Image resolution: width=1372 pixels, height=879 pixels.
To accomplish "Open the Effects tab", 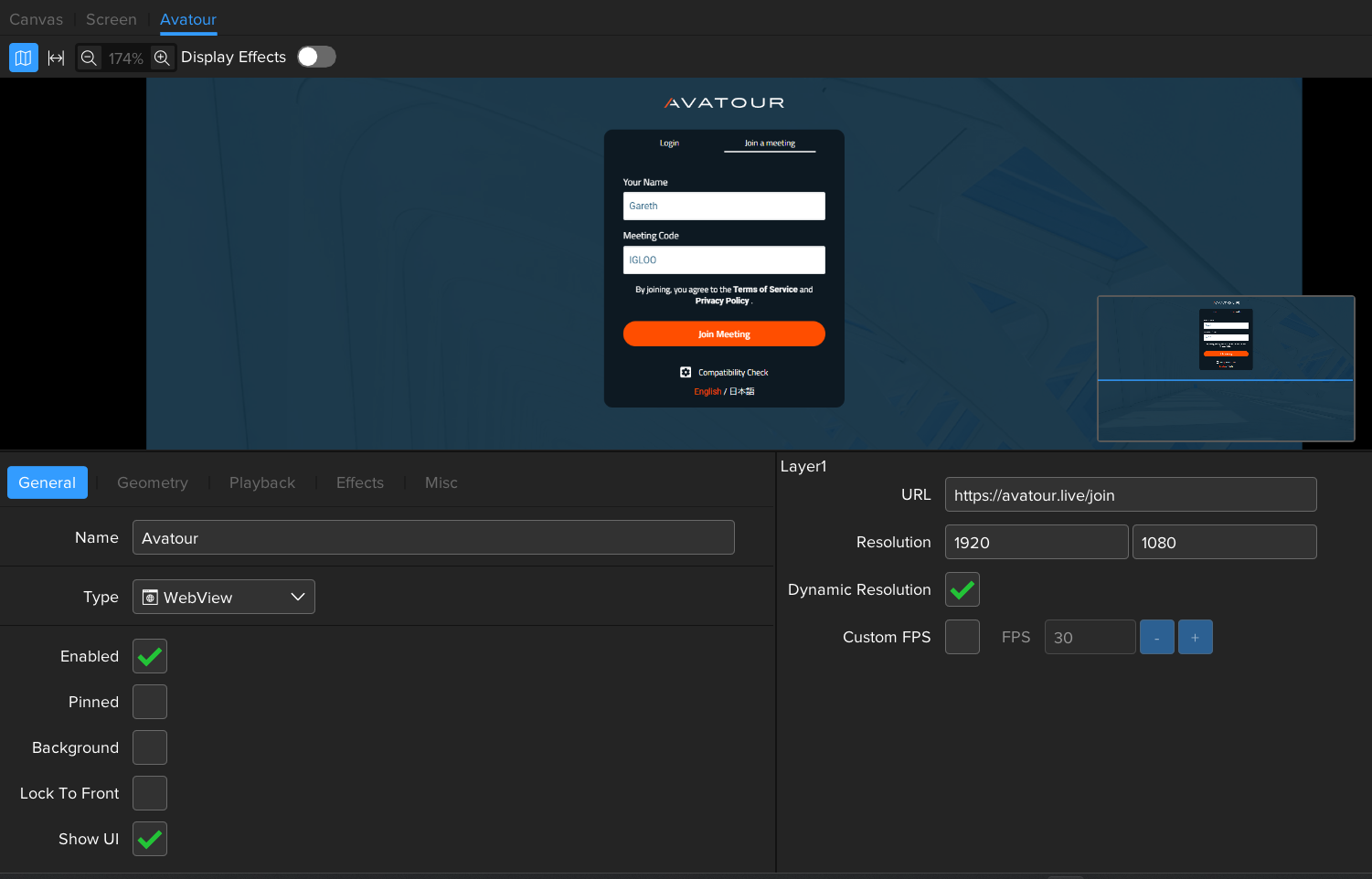I will pos(359,482).
